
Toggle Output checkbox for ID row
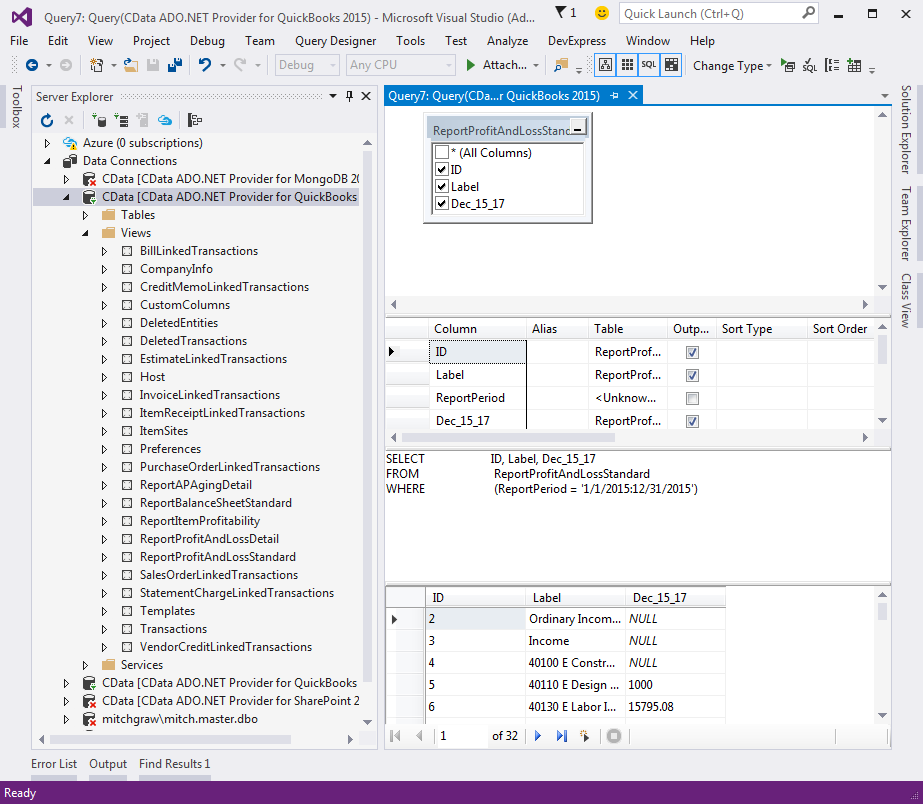click(692, 353)
